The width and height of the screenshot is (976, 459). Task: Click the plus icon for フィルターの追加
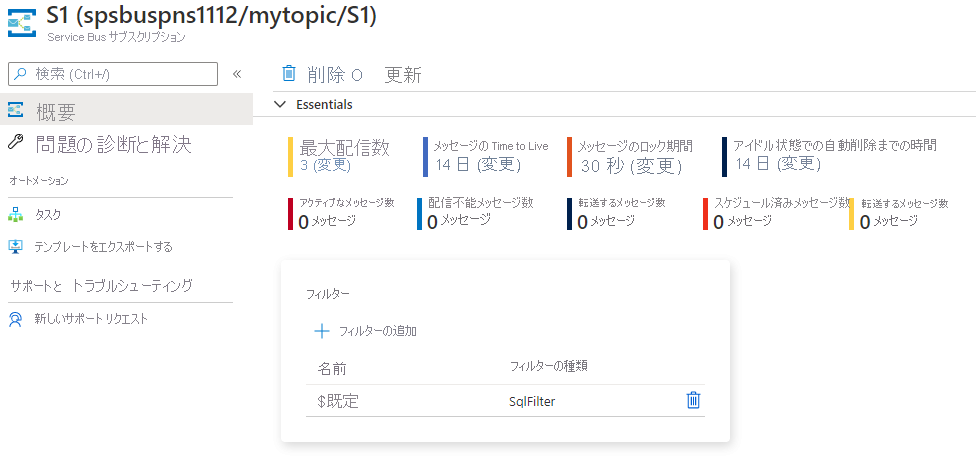pos(322,331)
